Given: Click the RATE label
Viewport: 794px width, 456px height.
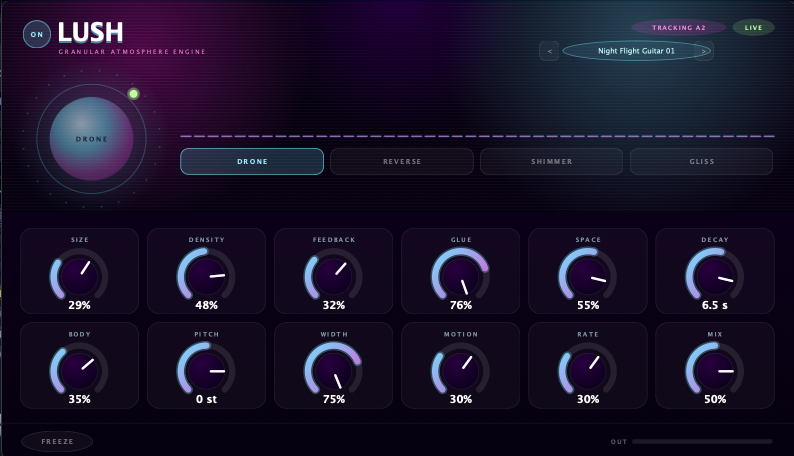Looking at the screenshot, I should click(x=588, y=334).
